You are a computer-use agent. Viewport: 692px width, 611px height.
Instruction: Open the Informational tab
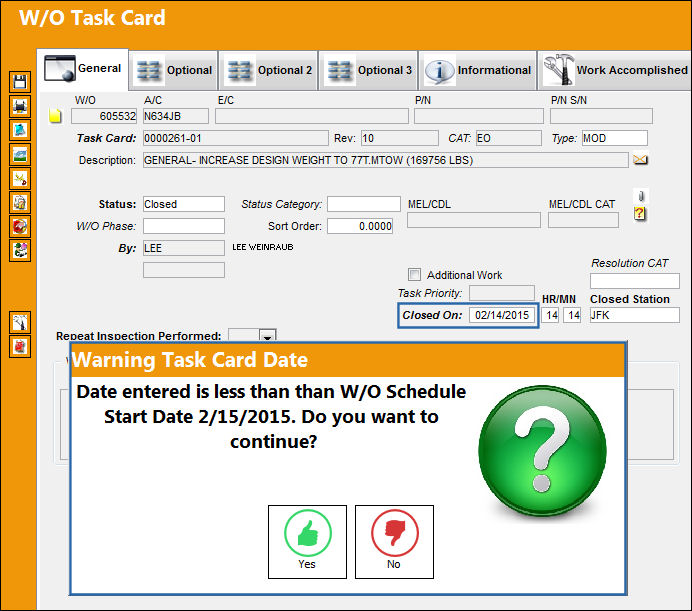[478, 70]
